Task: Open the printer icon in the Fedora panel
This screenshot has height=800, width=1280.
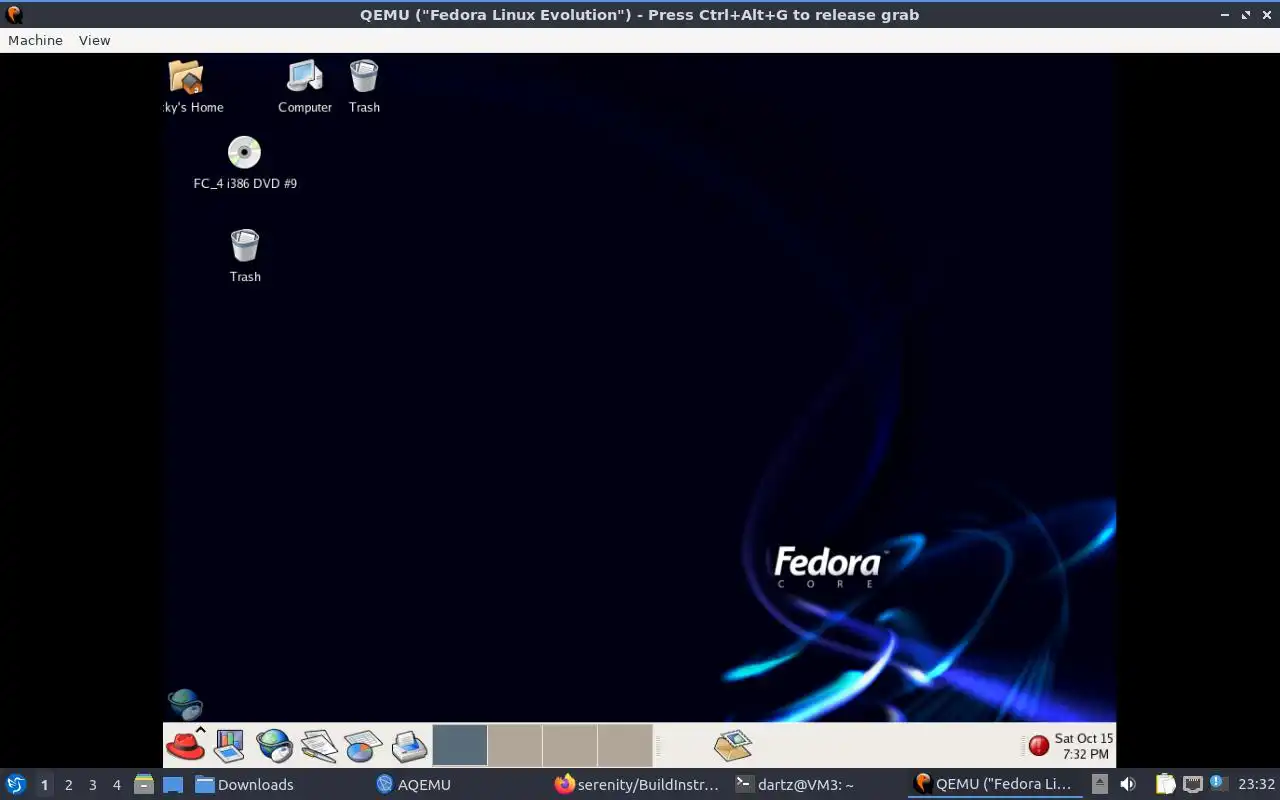Action: coord(409,746)
